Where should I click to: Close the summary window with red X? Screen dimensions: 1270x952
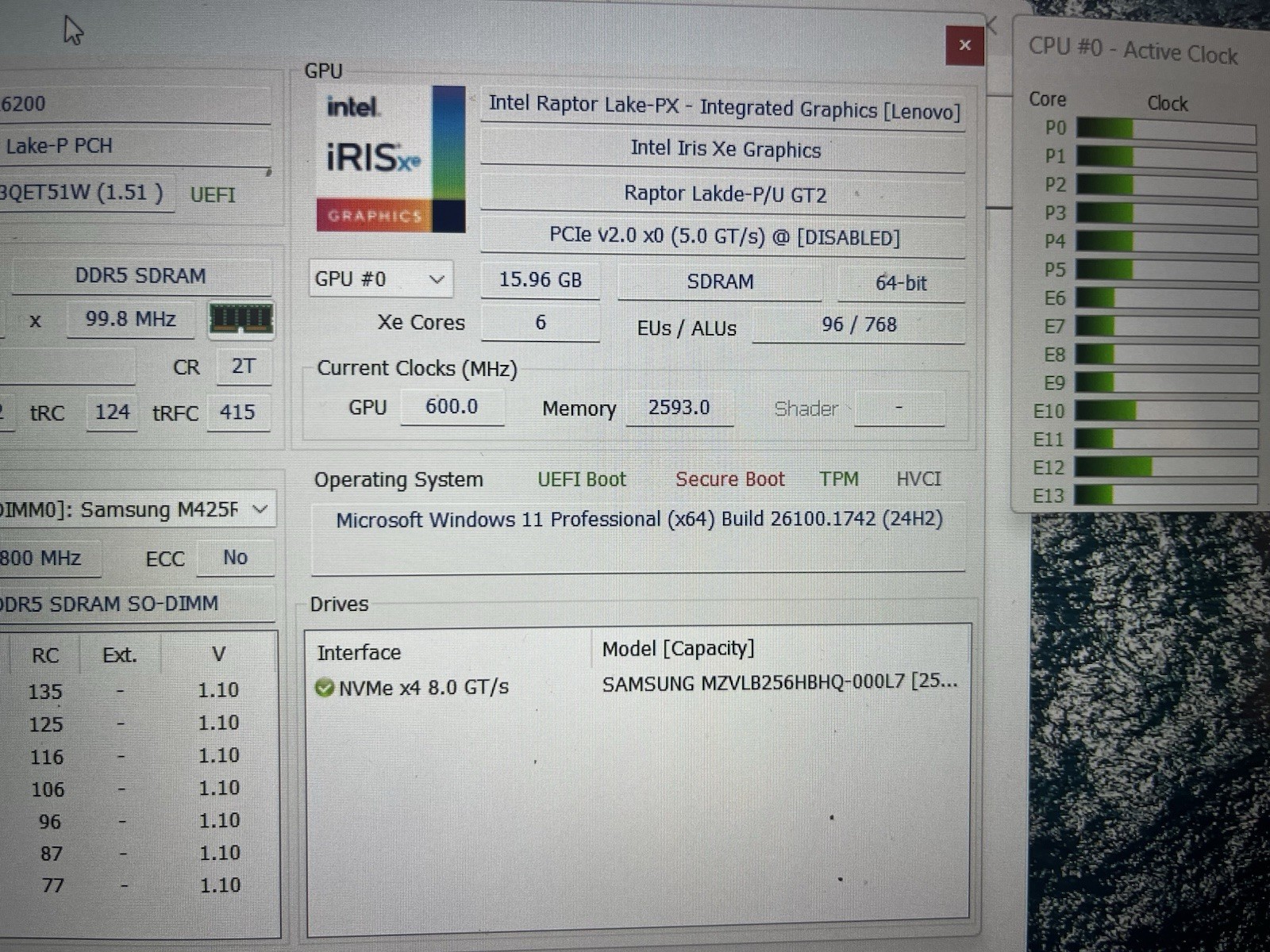point(965,45)
